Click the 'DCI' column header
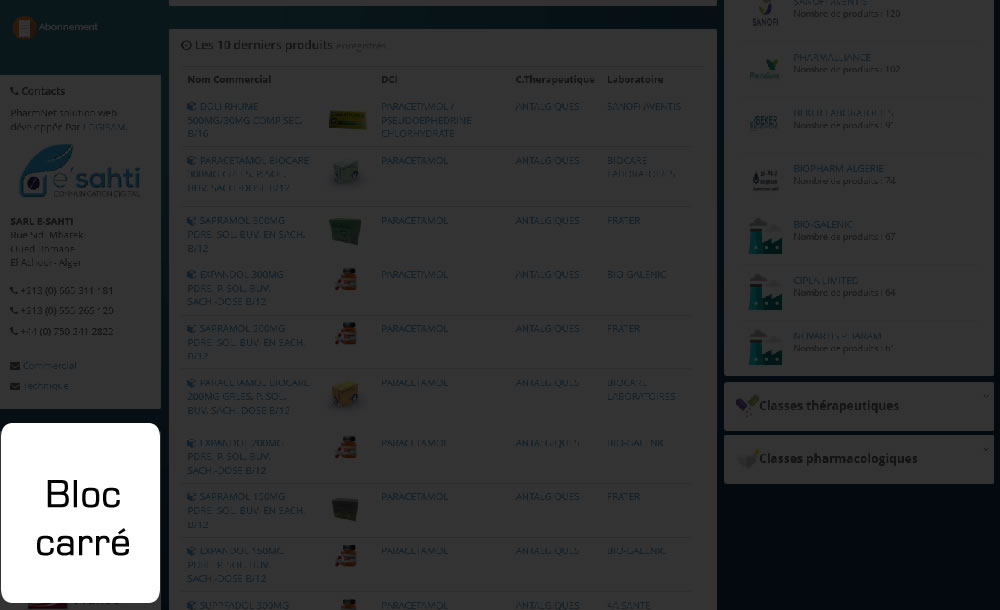The width and height of the screenshot is (1000, 610). [389, 79]
